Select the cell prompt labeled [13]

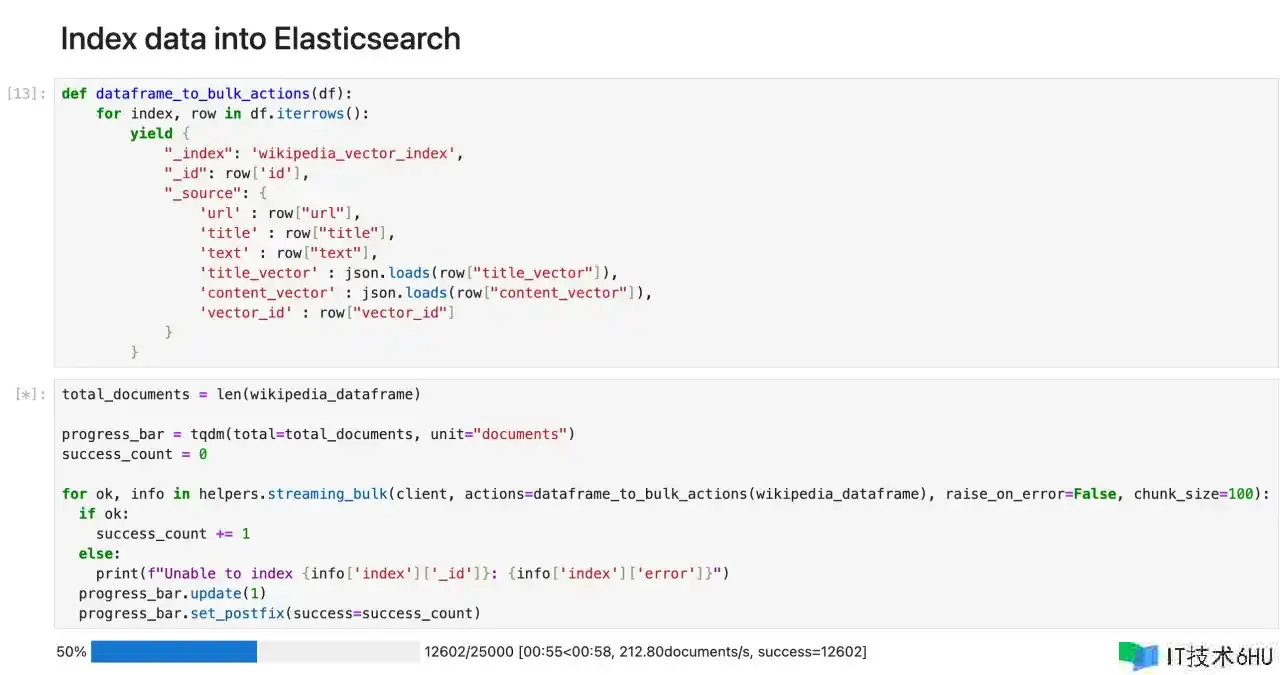click(x=26, y=94)
